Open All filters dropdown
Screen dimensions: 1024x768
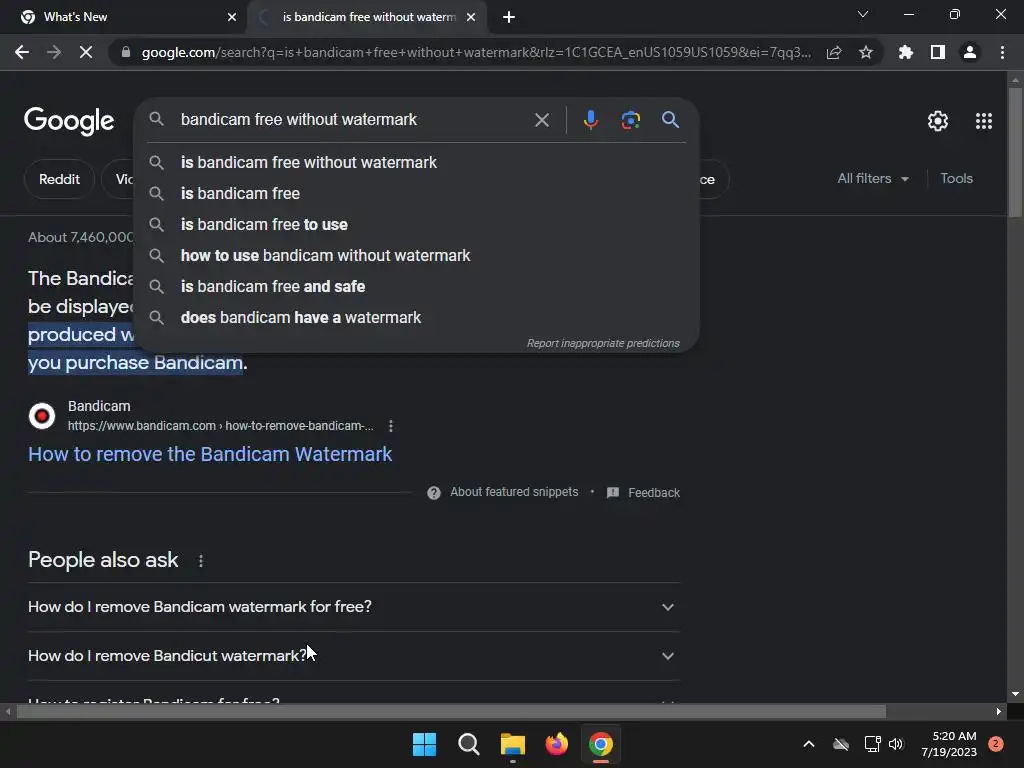tap(872, 178)
